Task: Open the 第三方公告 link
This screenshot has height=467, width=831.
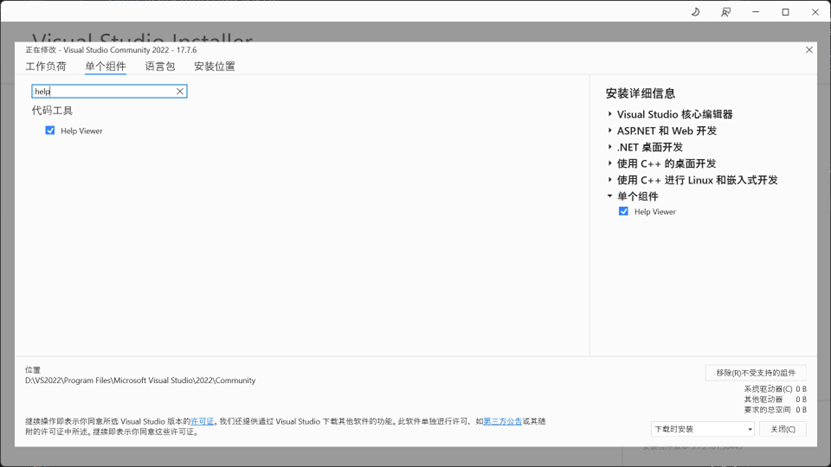Action: click(x=502, y=421)
